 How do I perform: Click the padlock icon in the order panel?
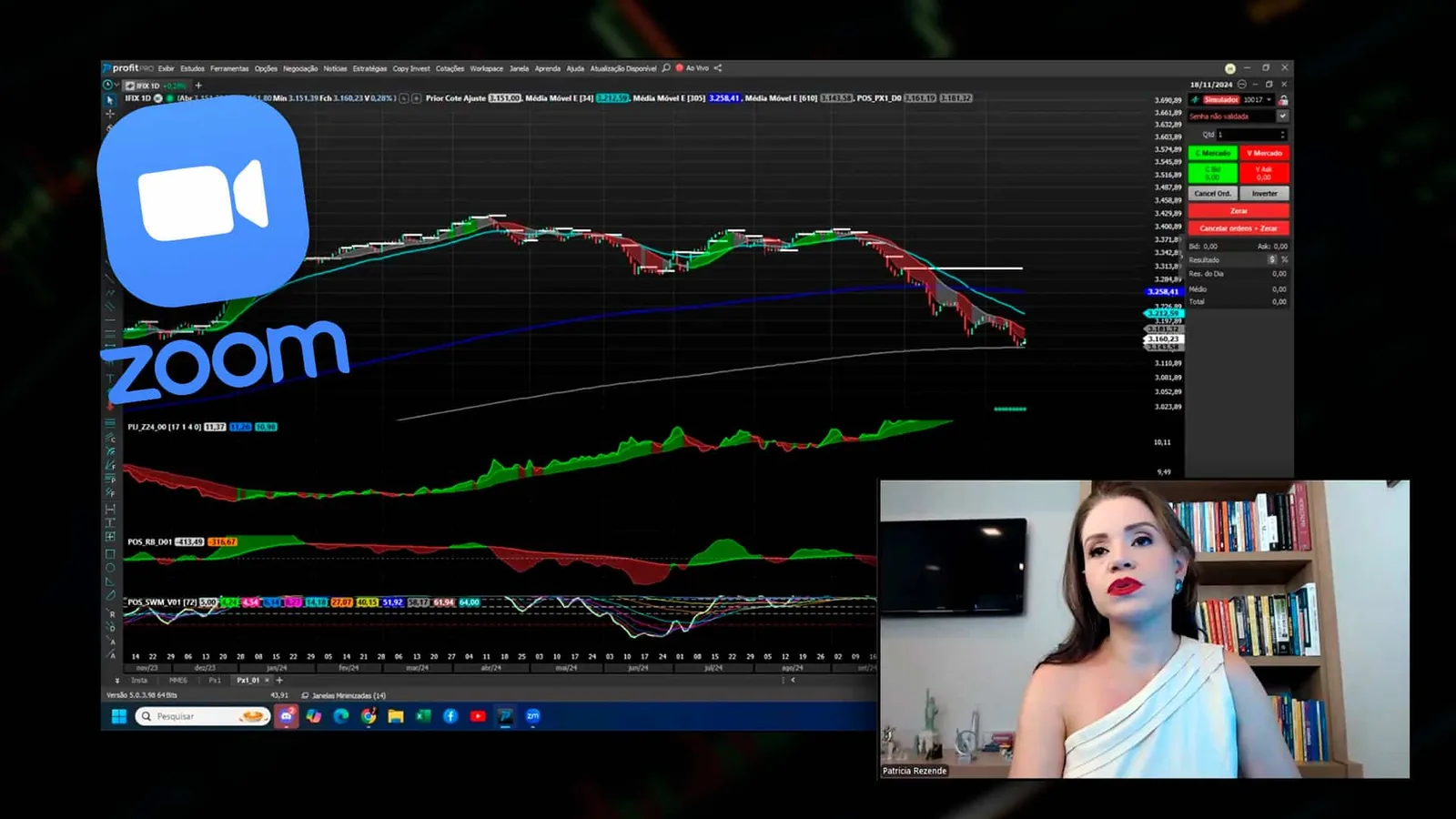click(x=1283, y=100)
